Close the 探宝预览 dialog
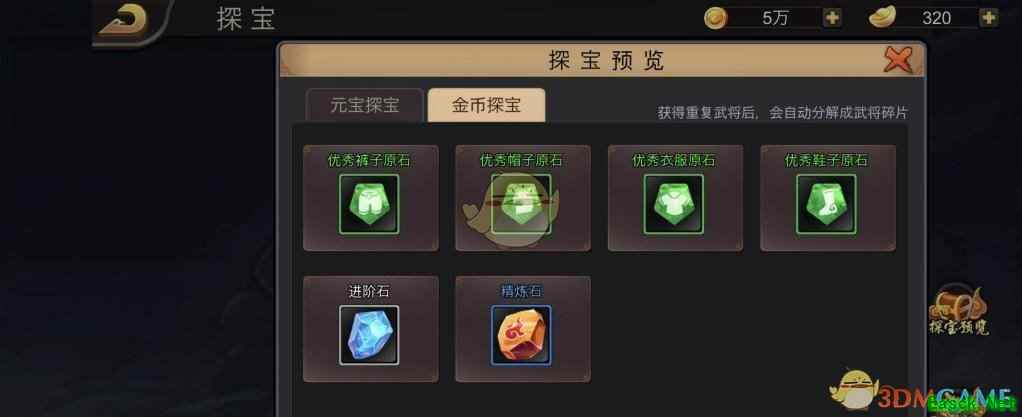The image size is (1022, 417). [898, 61]
